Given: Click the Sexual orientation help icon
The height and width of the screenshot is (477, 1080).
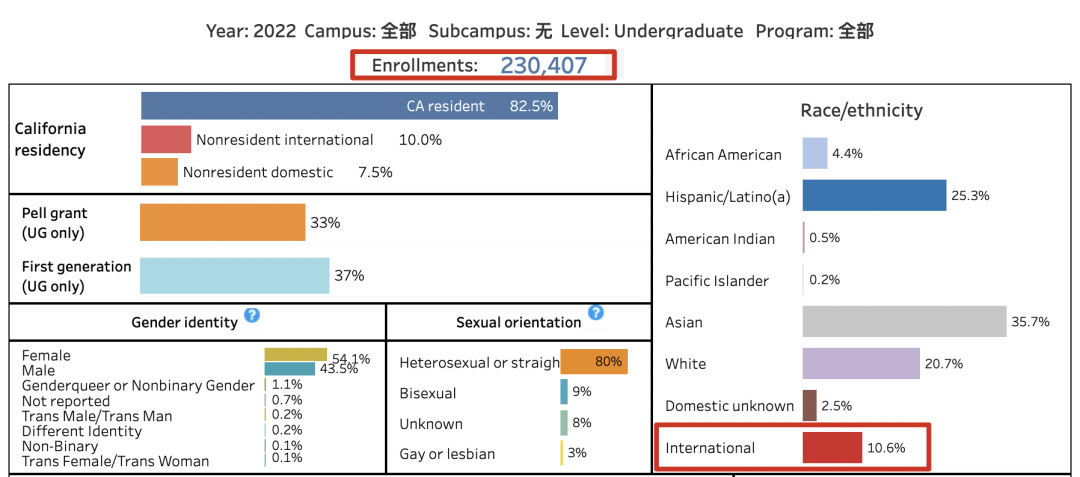Looking at the screenshot, I should 596,313.
